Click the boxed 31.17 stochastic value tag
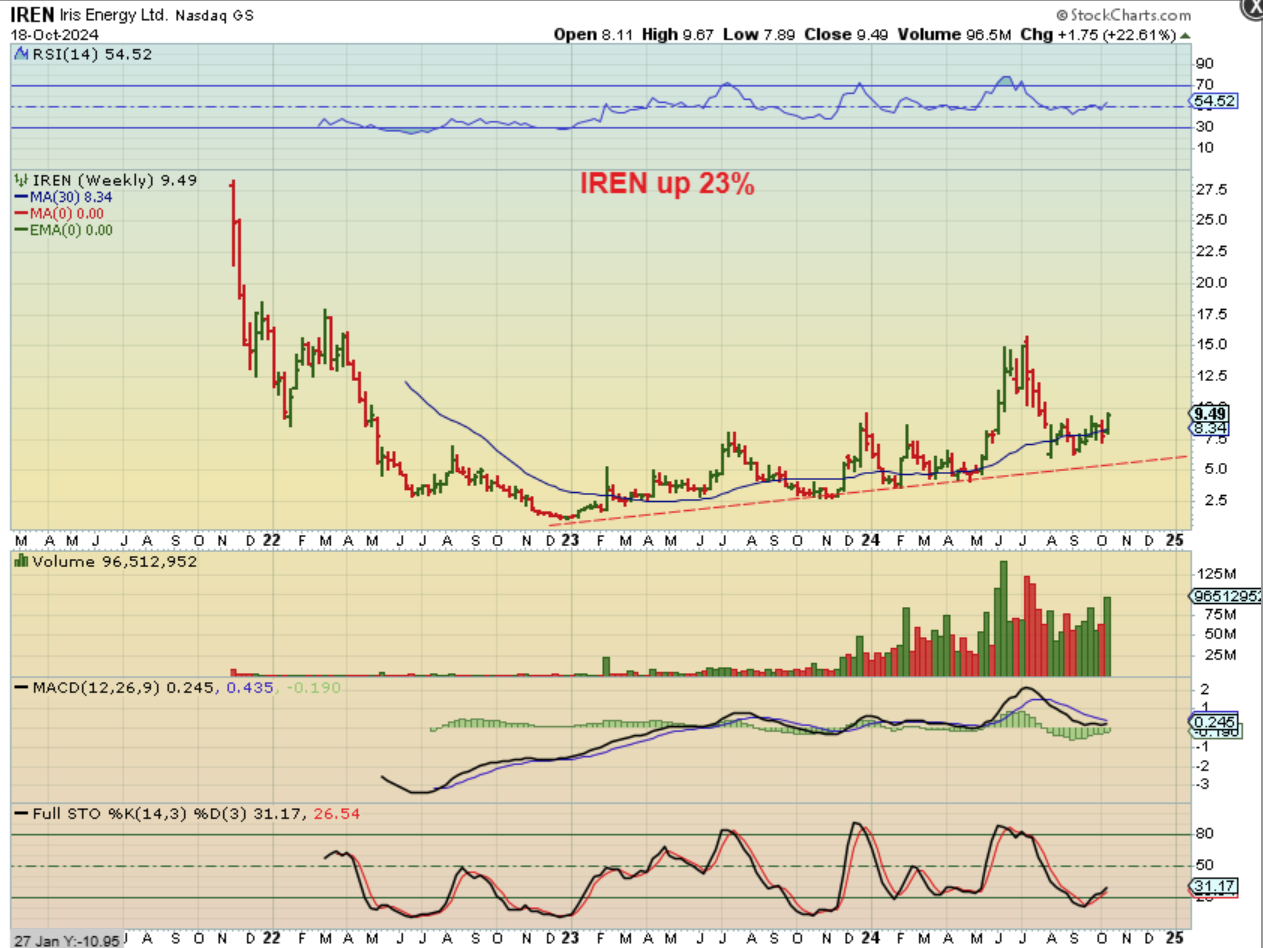The height and width of the screenshot is (948, 1263). pyautogui.click(x=1211, y=886)
